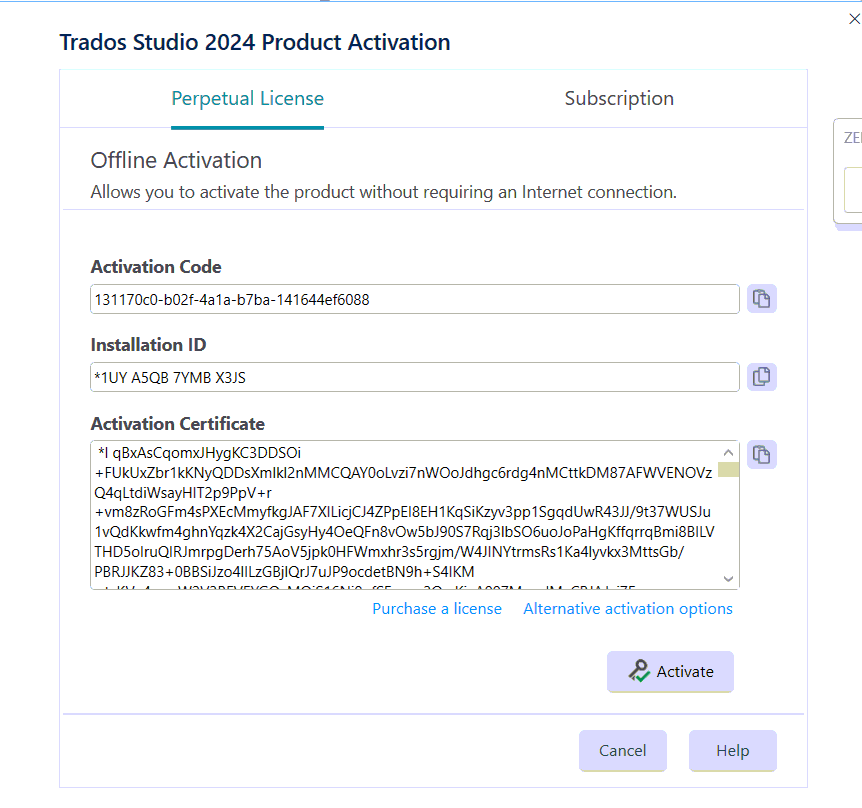
Task: Click the Activate button
Action: (670, 672)
